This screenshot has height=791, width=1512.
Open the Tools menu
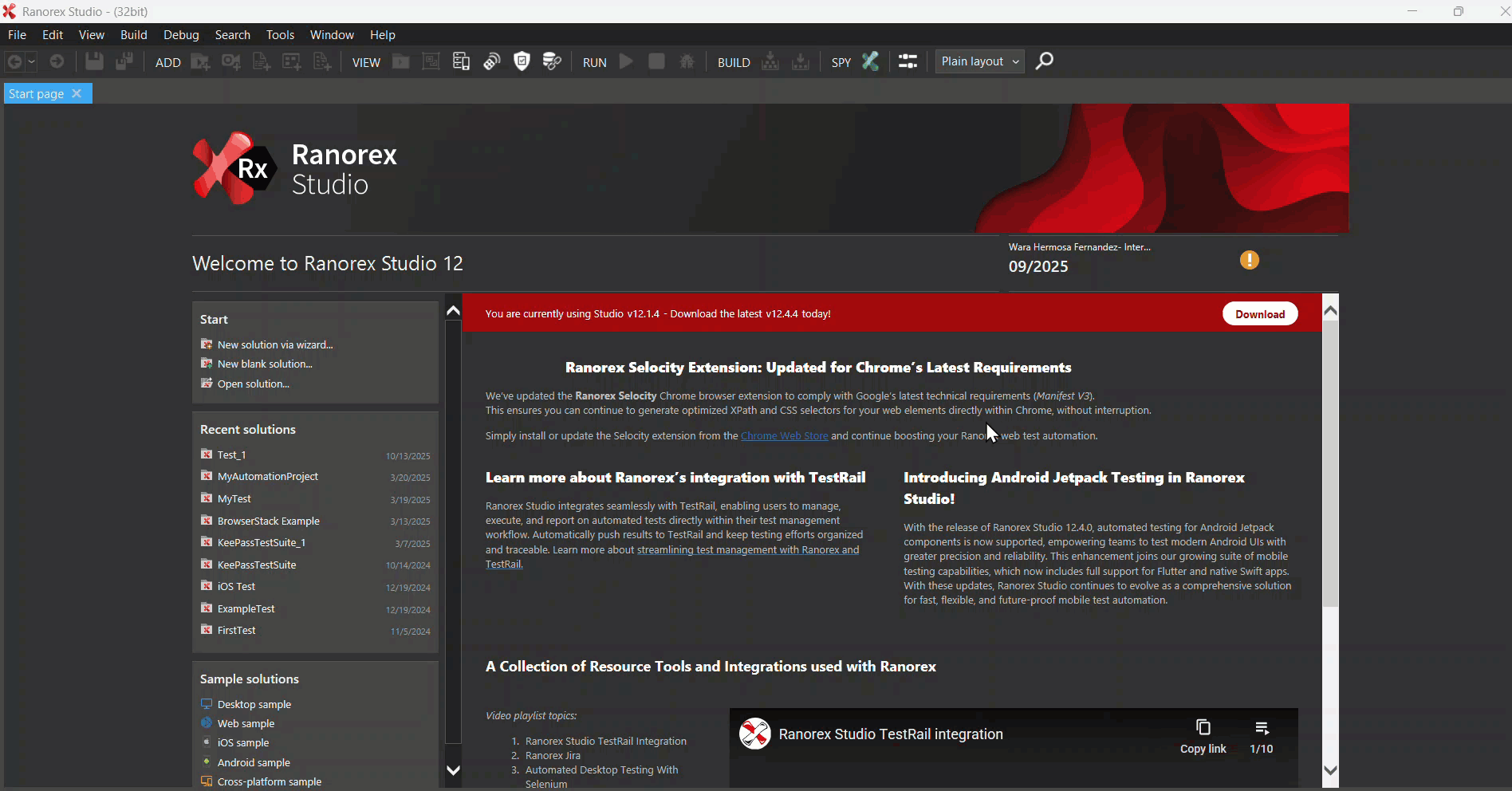(280, 35)
